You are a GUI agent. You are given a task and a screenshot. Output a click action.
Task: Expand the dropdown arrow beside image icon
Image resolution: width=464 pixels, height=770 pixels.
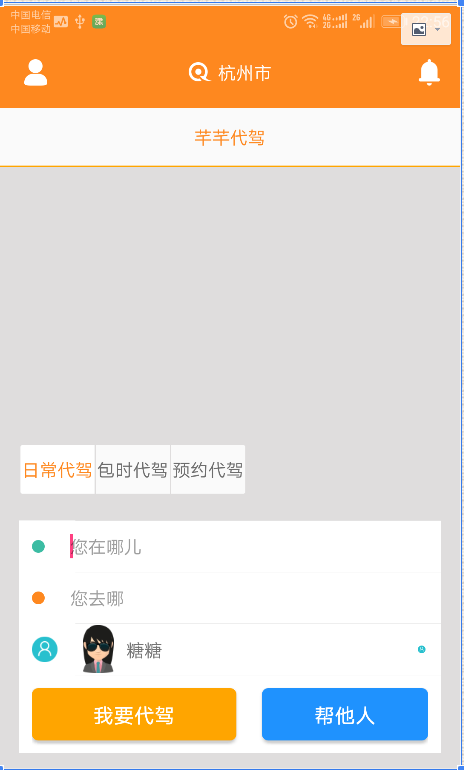[437, 30]
